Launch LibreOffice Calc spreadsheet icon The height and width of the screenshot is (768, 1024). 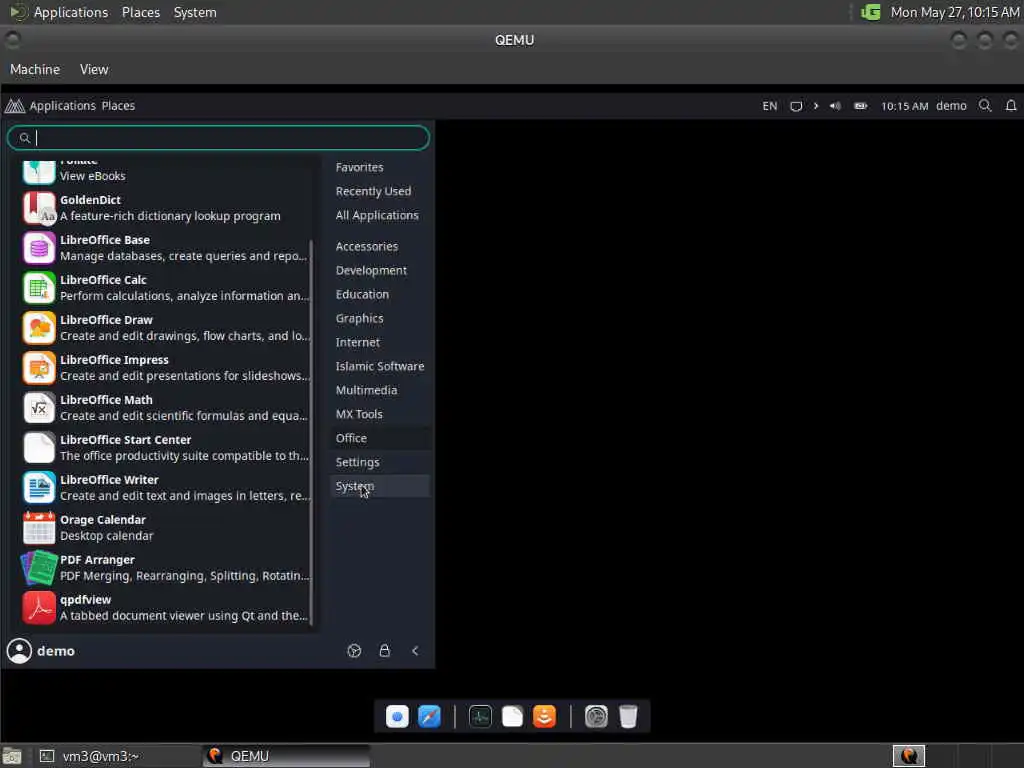click(x=39, y=288)
